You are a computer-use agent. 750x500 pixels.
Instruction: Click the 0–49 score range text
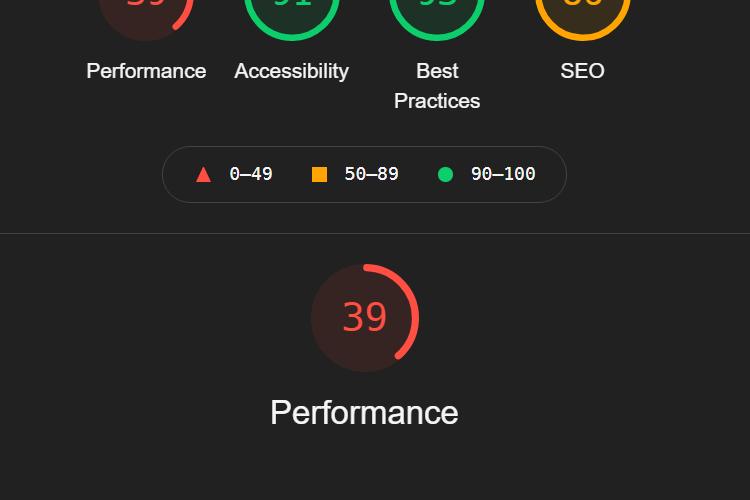pyautogui.click(x=251, y=174)
